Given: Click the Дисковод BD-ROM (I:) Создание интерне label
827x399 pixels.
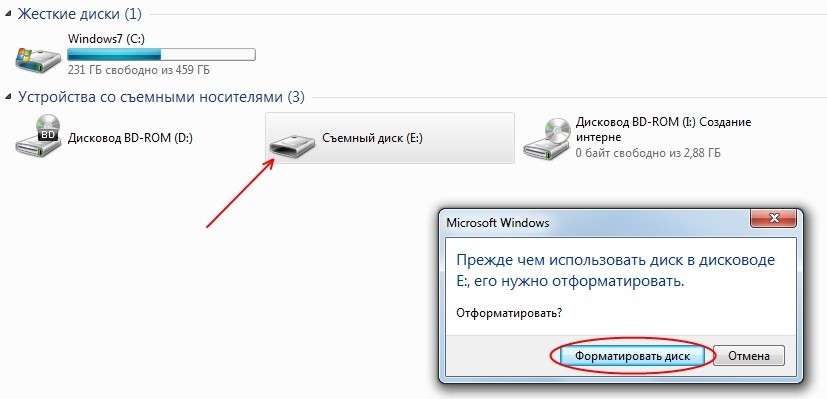Looking at the screenshot, I should (663, 130).
